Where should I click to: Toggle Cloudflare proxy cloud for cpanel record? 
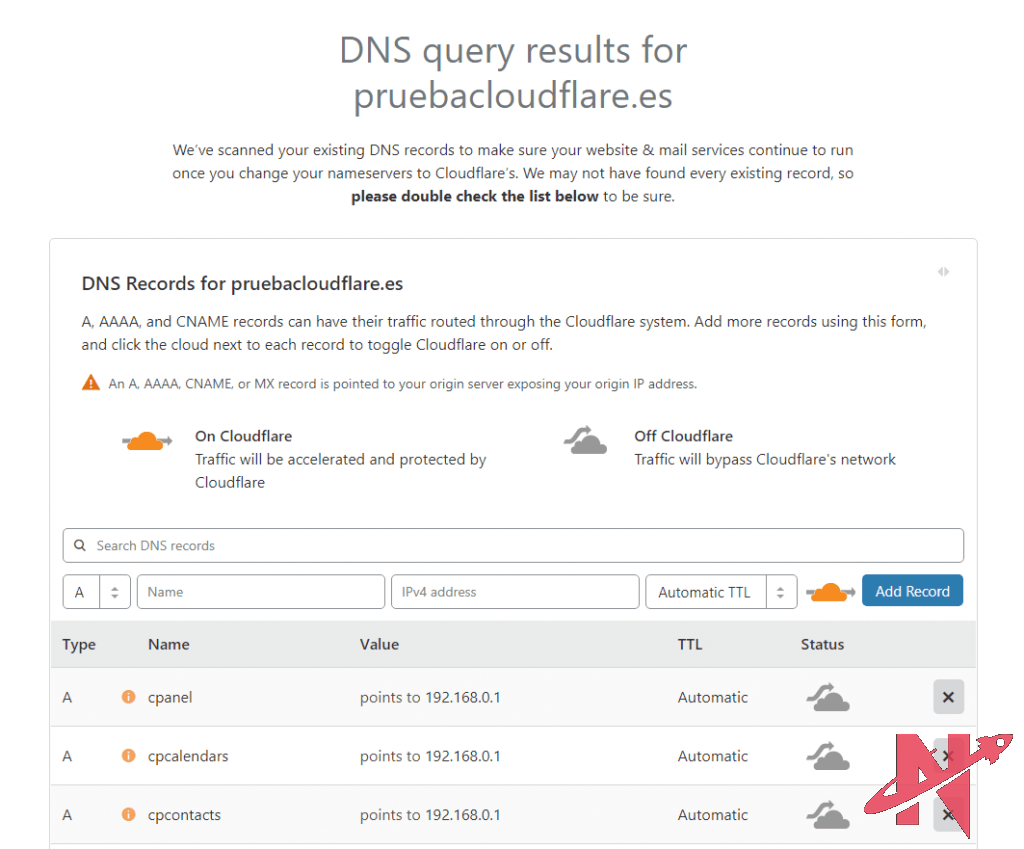(x=828, y=698)
